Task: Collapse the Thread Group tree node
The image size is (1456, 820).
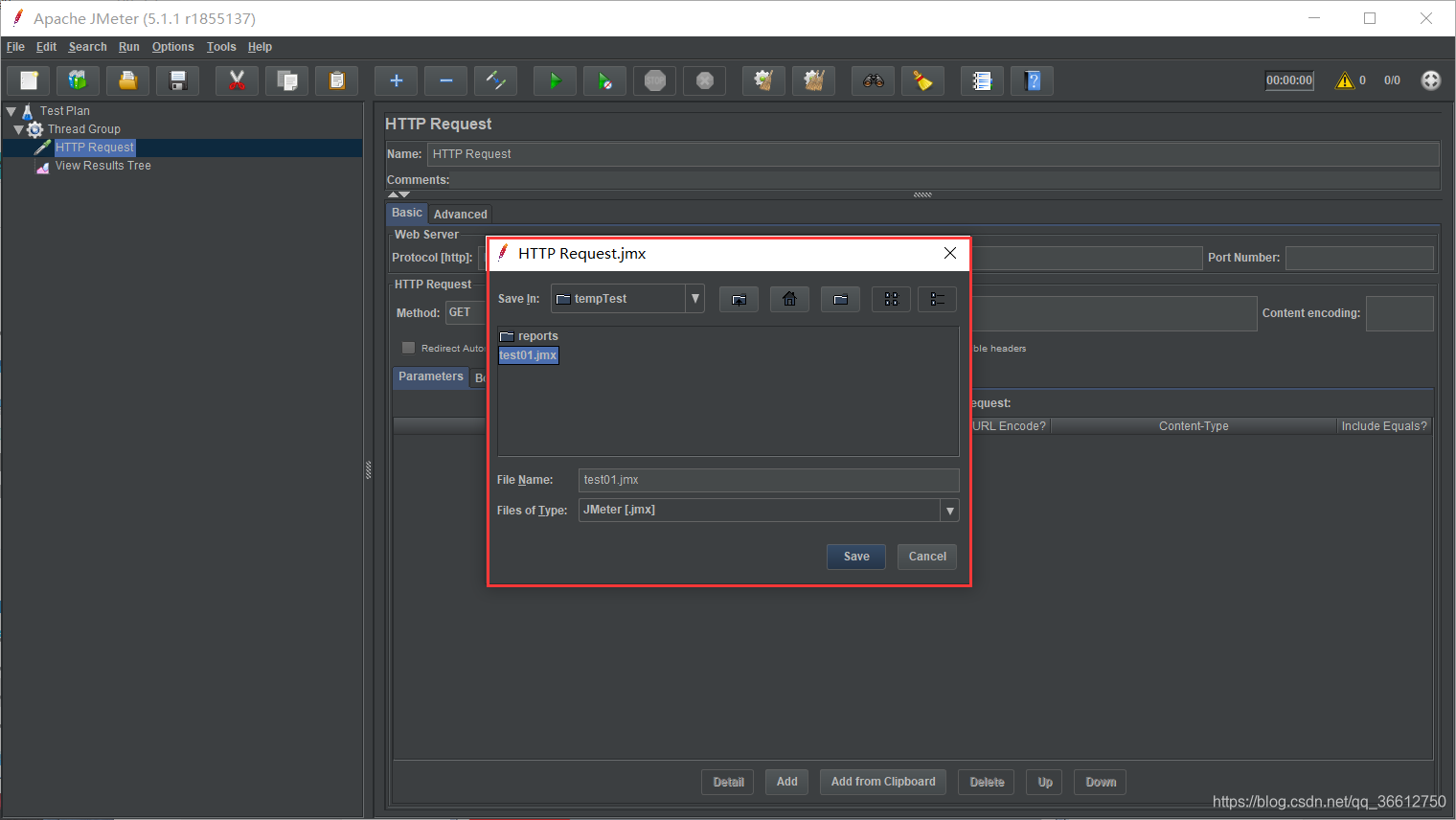Action: click(18, 129)
